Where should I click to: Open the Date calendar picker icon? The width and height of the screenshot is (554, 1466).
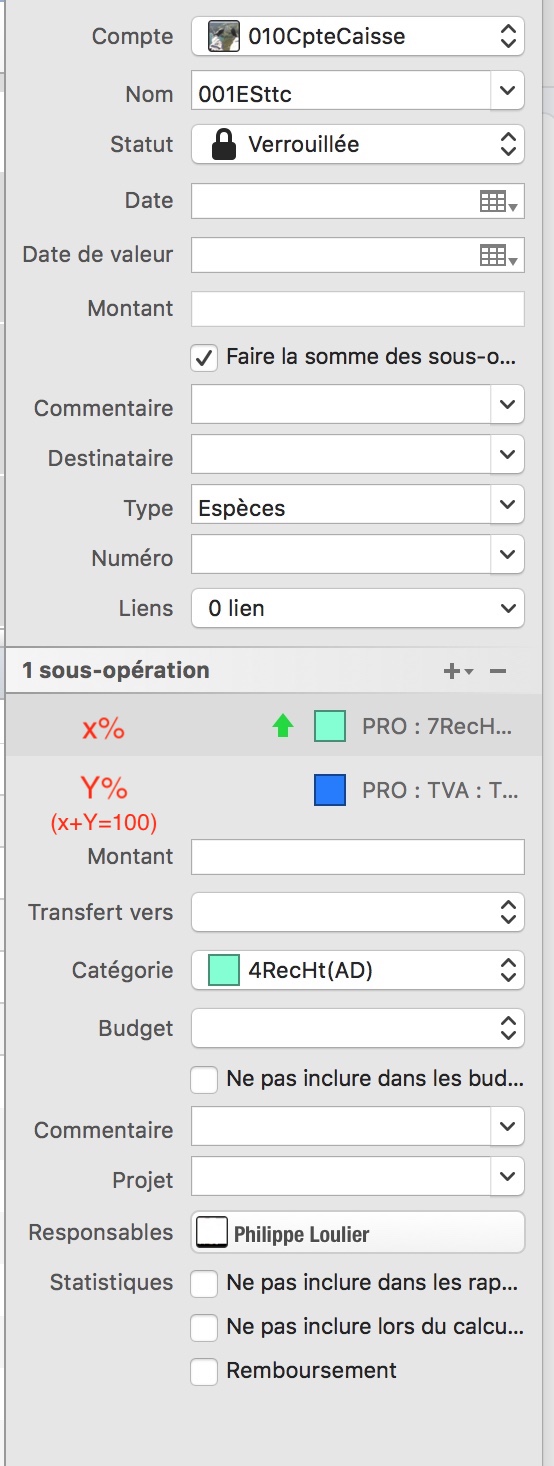click(x=497, y=201)
